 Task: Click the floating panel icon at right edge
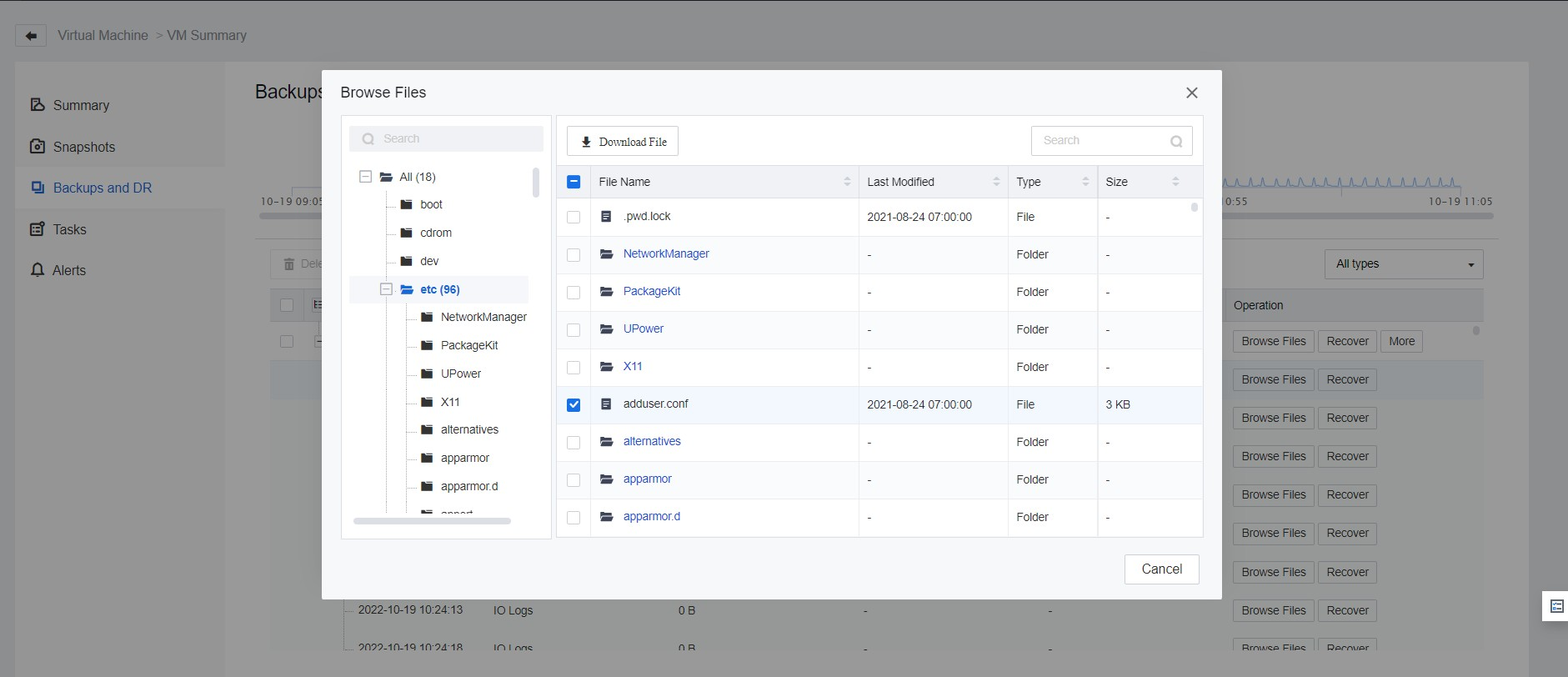pyautogui.click(x=1556, y=606)
